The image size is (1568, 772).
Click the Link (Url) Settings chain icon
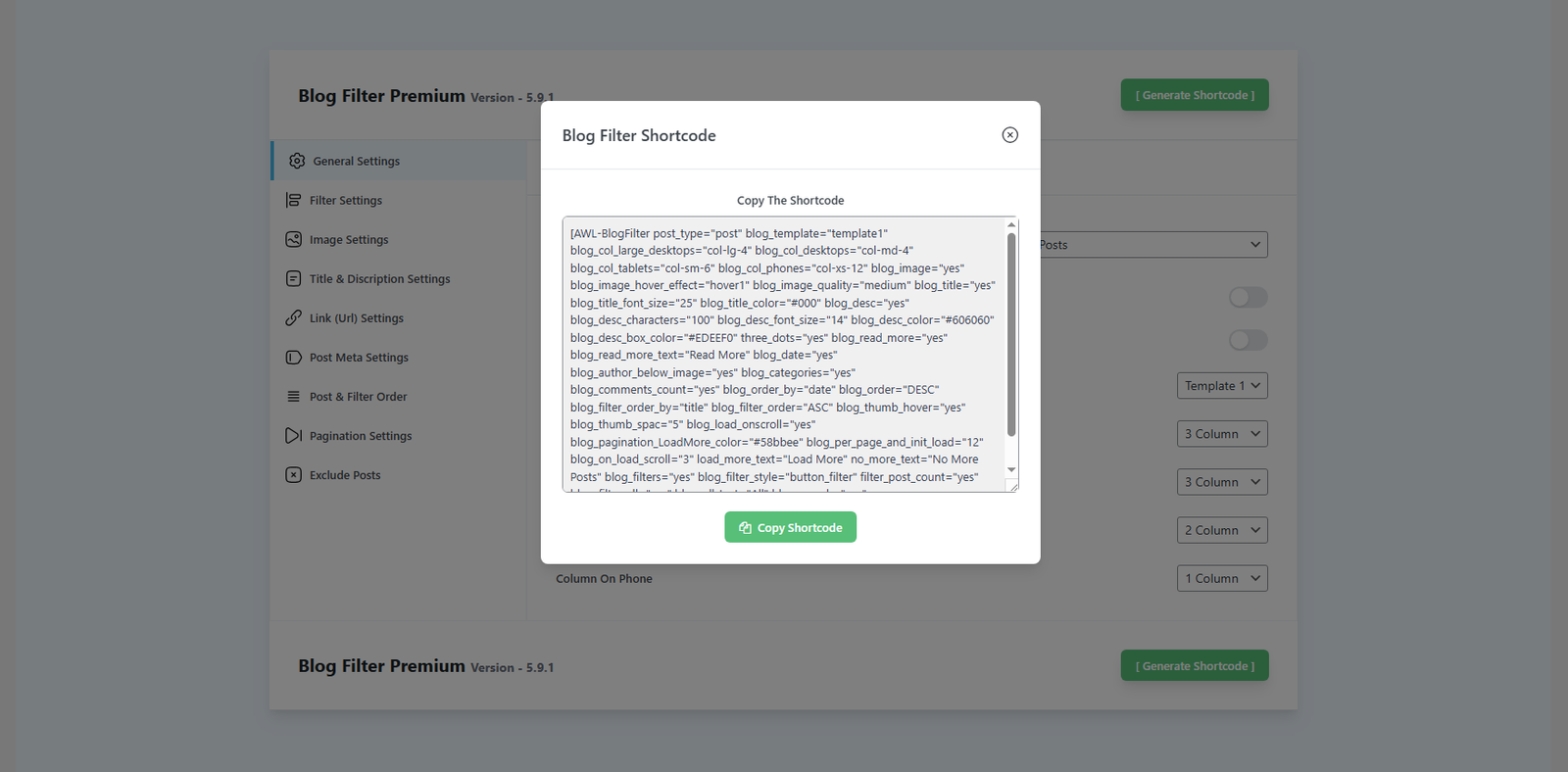(x=293, y=317)
